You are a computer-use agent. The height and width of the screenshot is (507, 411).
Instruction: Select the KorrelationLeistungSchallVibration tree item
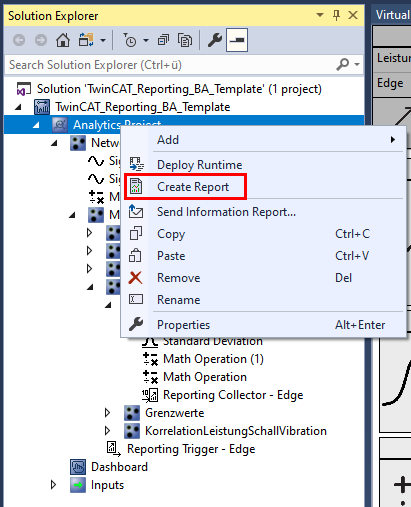coord(236,431)
